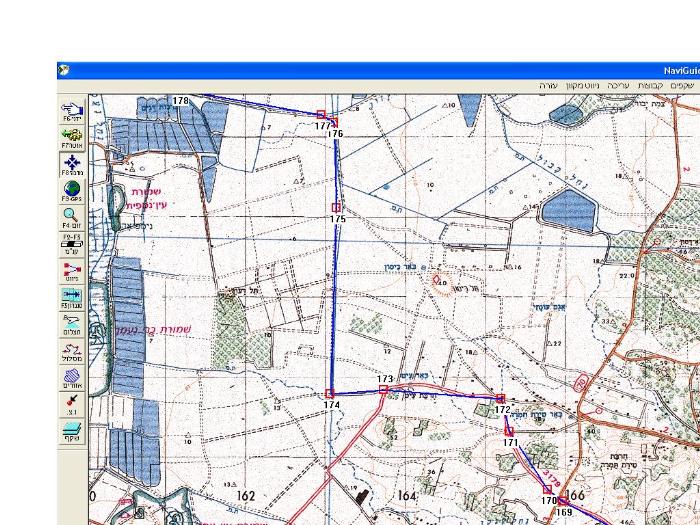Select the hand pan tool (F6)
Screen dimensions: 700x525
[72, 112]
